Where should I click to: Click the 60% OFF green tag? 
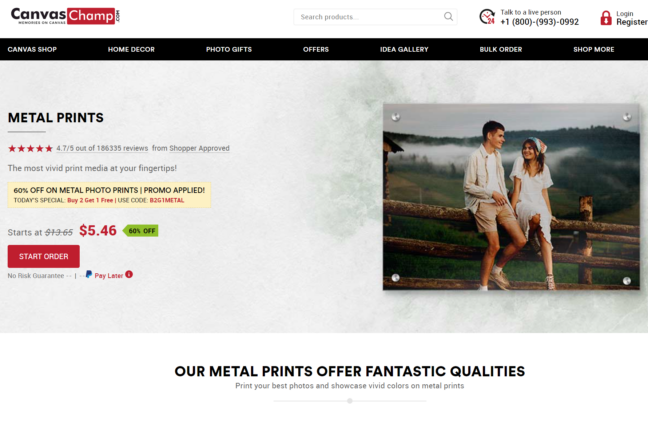coord(141,231)
